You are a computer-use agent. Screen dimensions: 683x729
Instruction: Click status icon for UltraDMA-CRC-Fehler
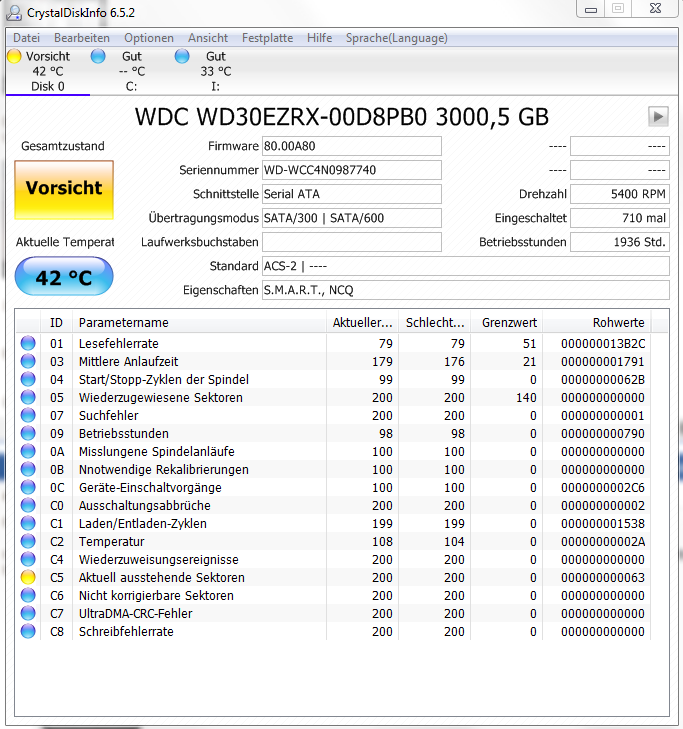tap(28, 613)
